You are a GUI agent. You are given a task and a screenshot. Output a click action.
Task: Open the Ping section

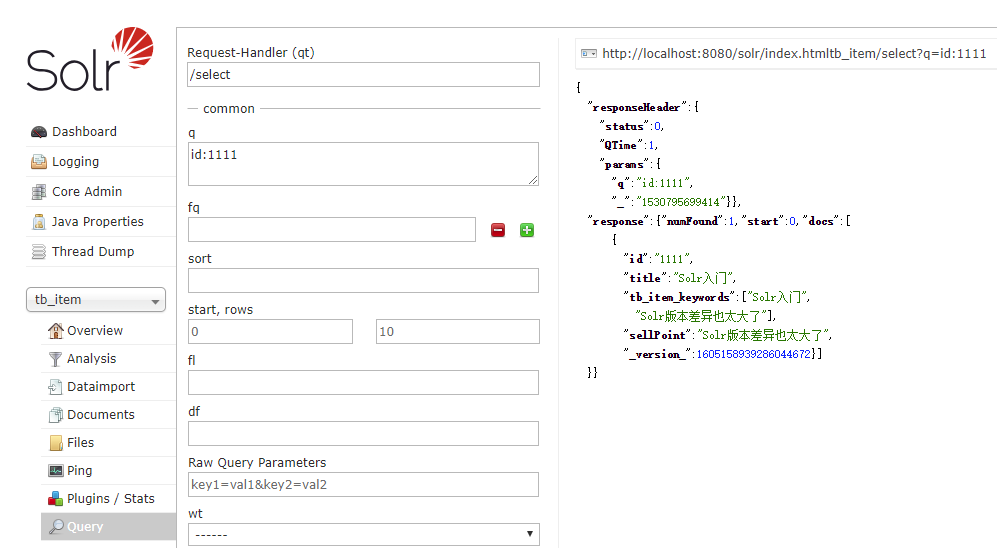click(x=79, y=470)
